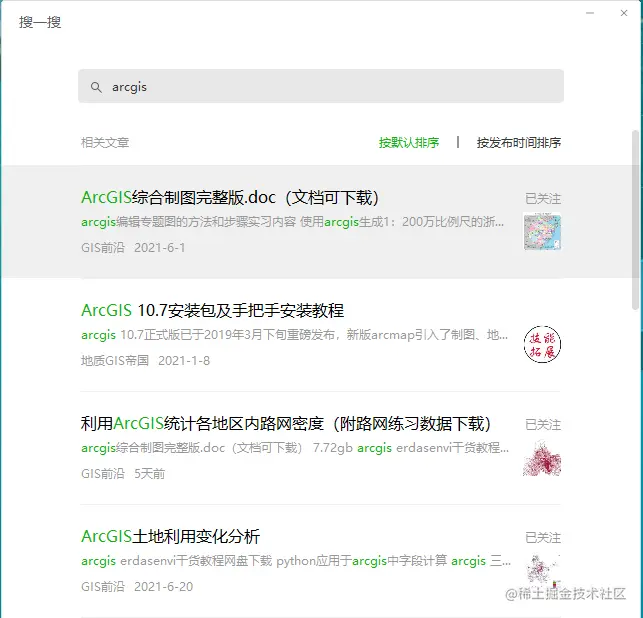Screen dimensions: 643x618
Task: Click 已关注 on the 路网密度 article
Action: (x=543, y=424)
